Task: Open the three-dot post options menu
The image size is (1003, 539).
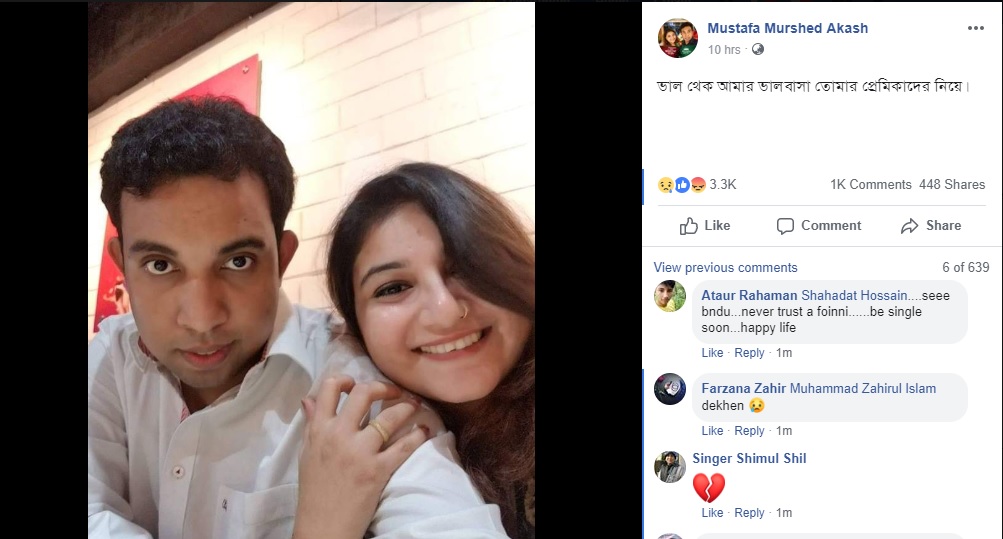Action: pos(976,28)
